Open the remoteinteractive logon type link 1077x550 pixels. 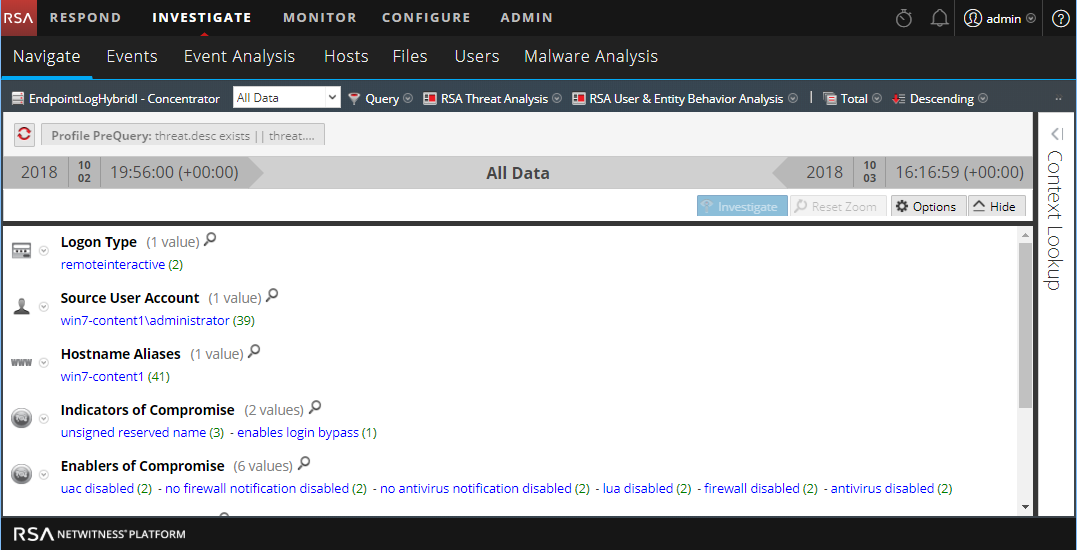click(x=113, y=265)
